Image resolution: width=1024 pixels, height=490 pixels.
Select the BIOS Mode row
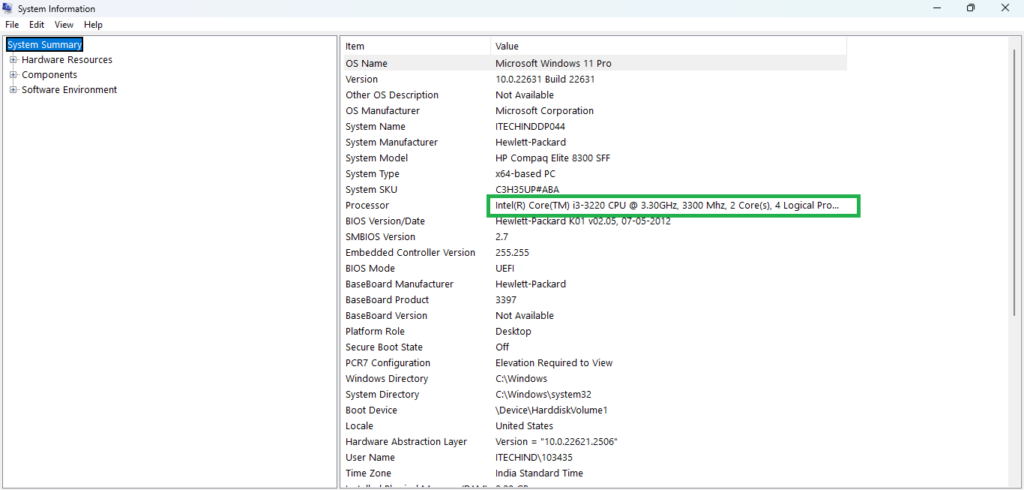coord(595,268)
